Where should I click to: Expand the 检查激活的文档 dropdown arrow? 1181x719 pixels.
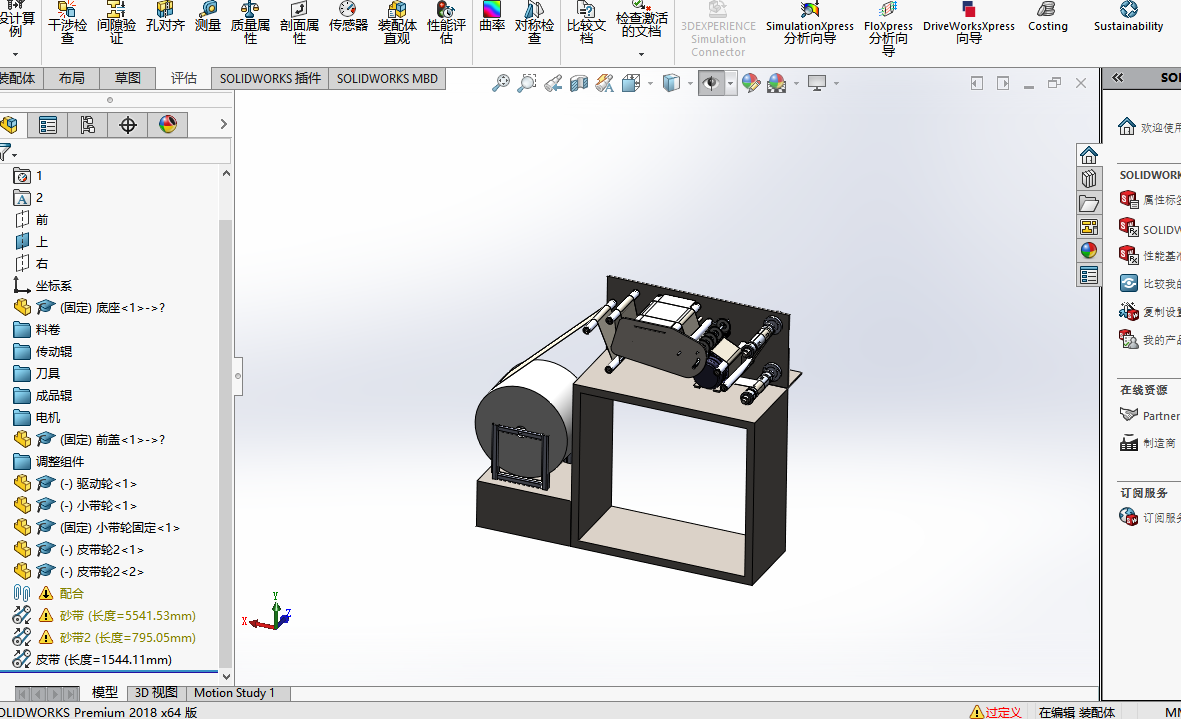click(641, 54)
